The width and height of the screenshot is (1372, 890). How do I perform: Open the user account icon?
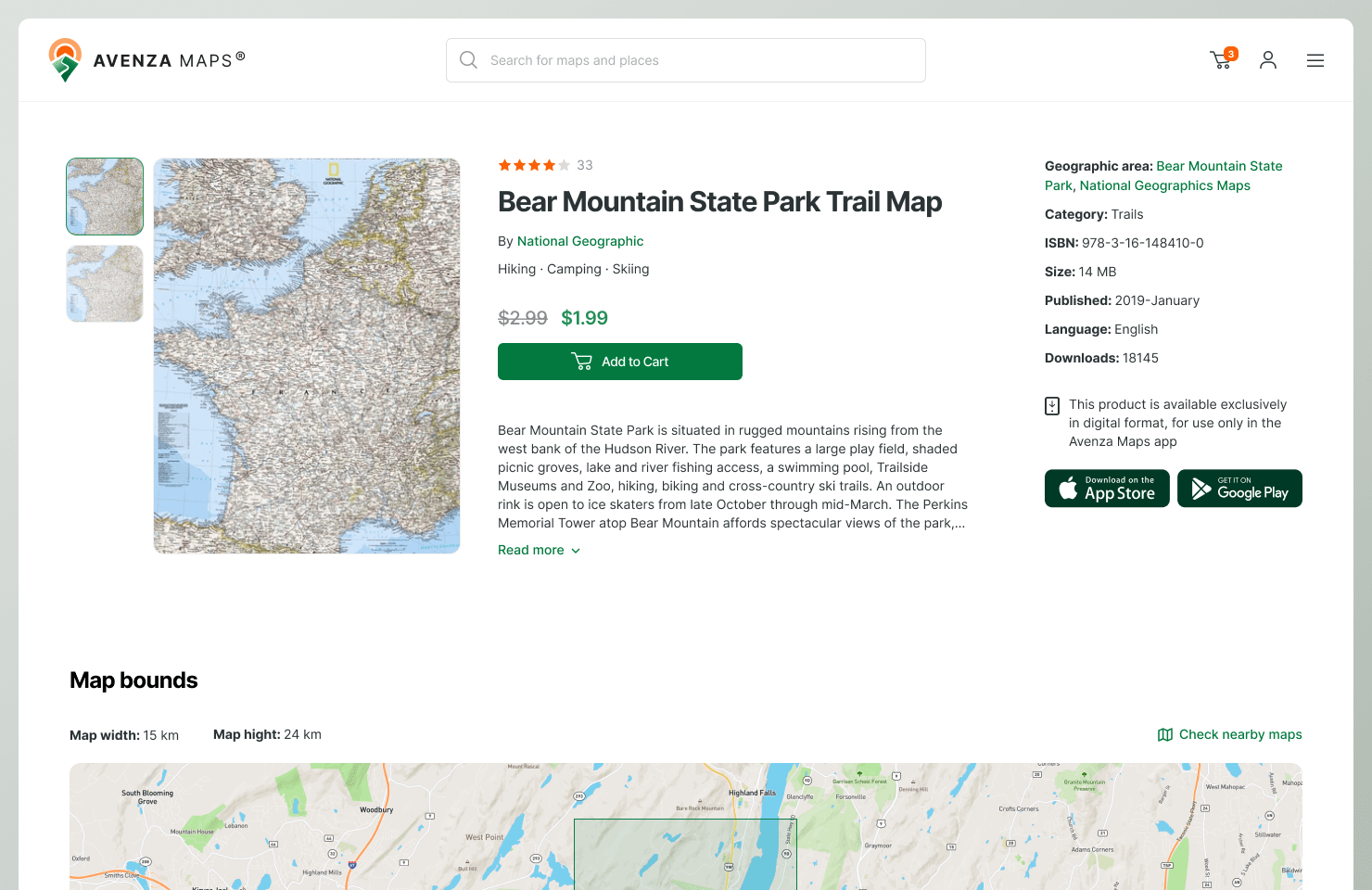pyautogui.click(x=1268, y=60)
